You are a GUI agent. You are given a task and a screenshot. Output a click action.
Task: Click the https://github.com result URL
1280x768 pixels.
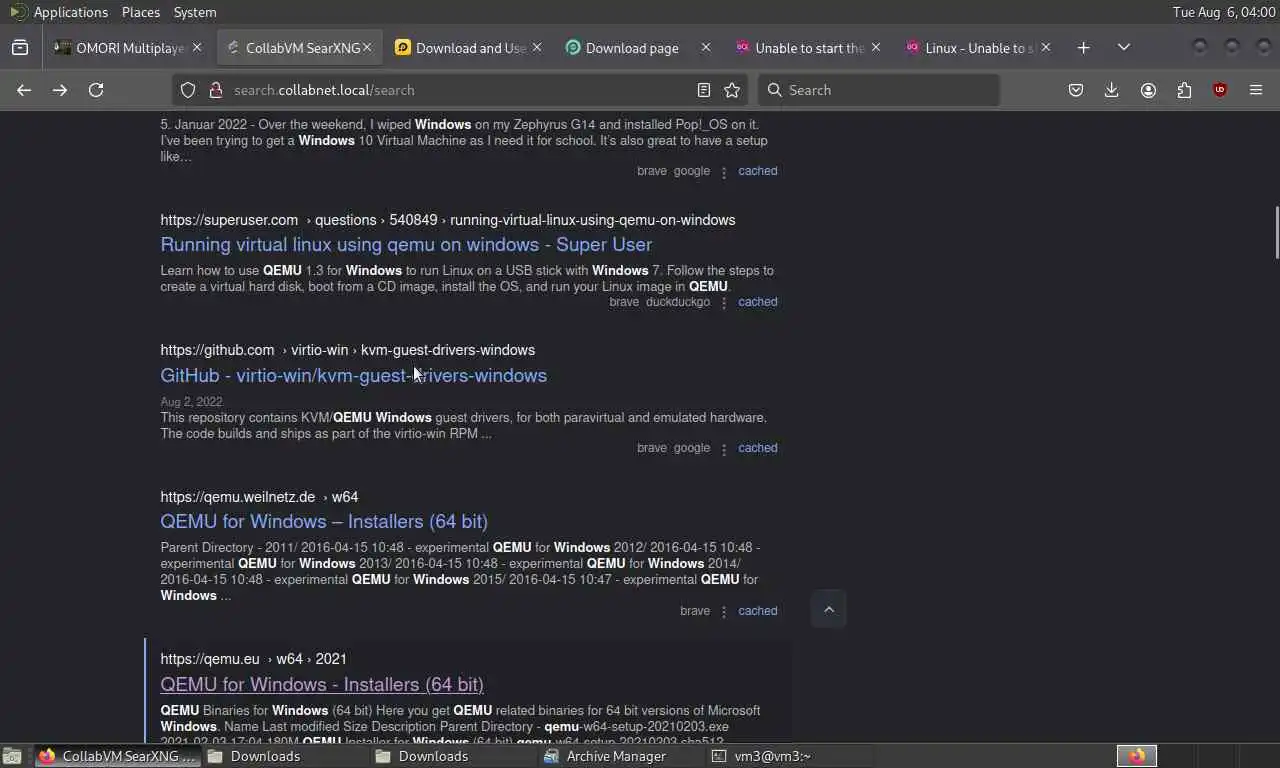click(x=217, y=350)
